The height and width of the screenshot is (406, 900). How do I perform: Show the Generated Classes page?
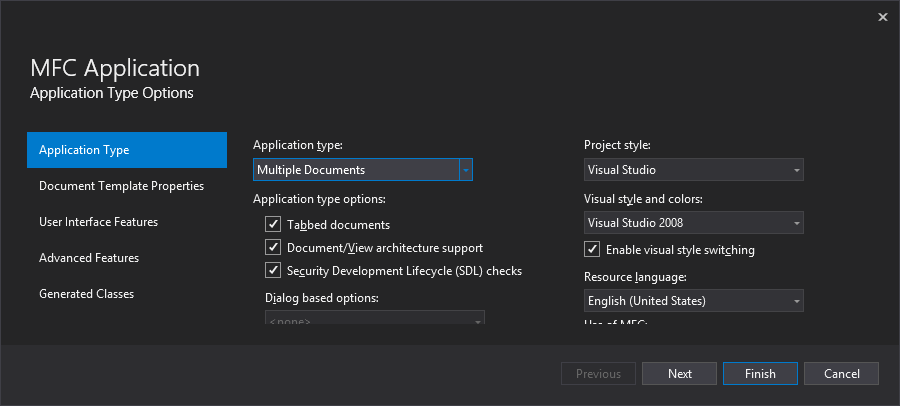pyautogui.click(x=86, y=294)
